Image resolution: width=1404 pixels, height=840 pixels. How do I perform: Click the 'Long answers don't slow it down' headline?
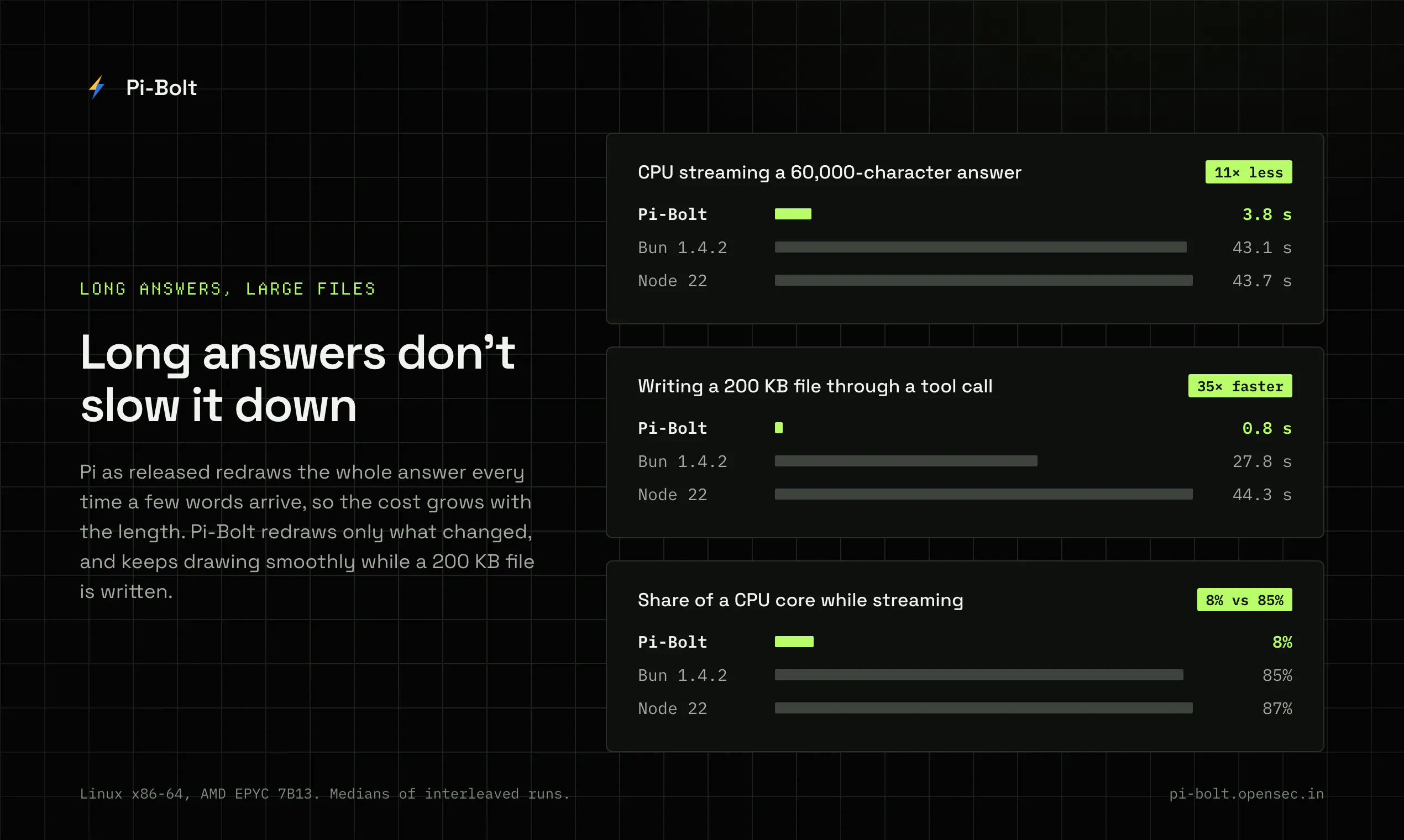click(297, 379)
